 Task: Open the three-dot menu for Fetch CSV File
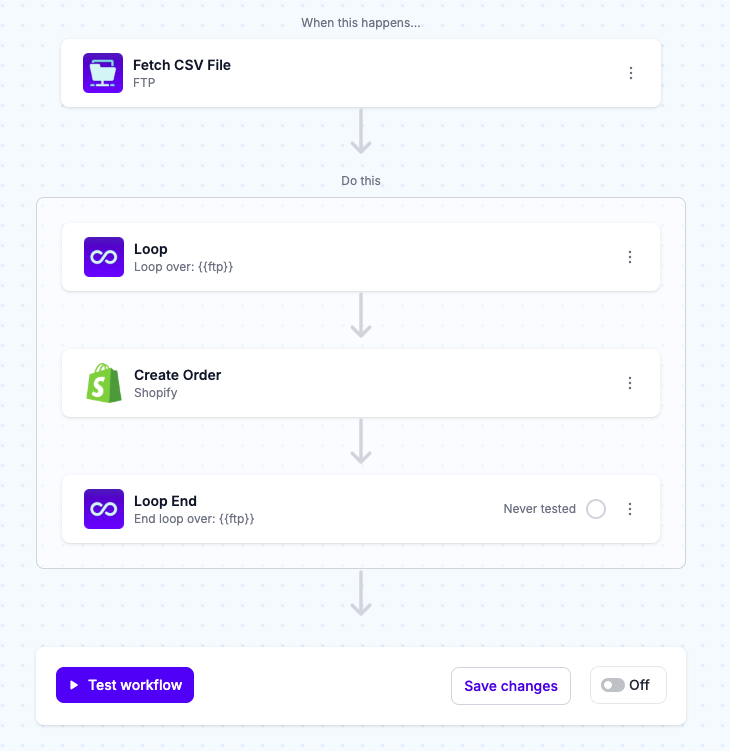click(631, 73)
